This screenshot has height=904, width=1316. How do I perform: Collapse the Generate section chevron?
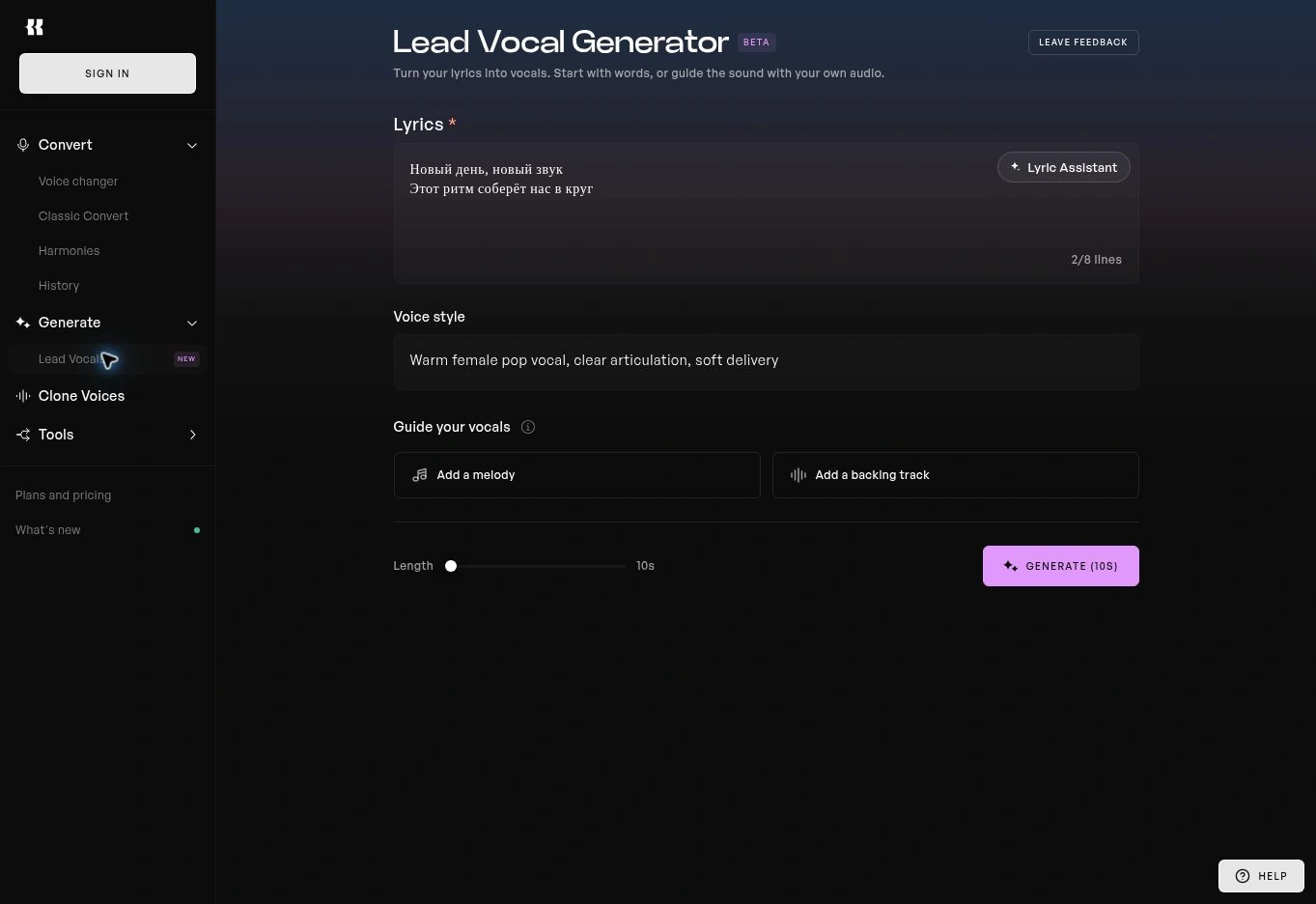192,324
